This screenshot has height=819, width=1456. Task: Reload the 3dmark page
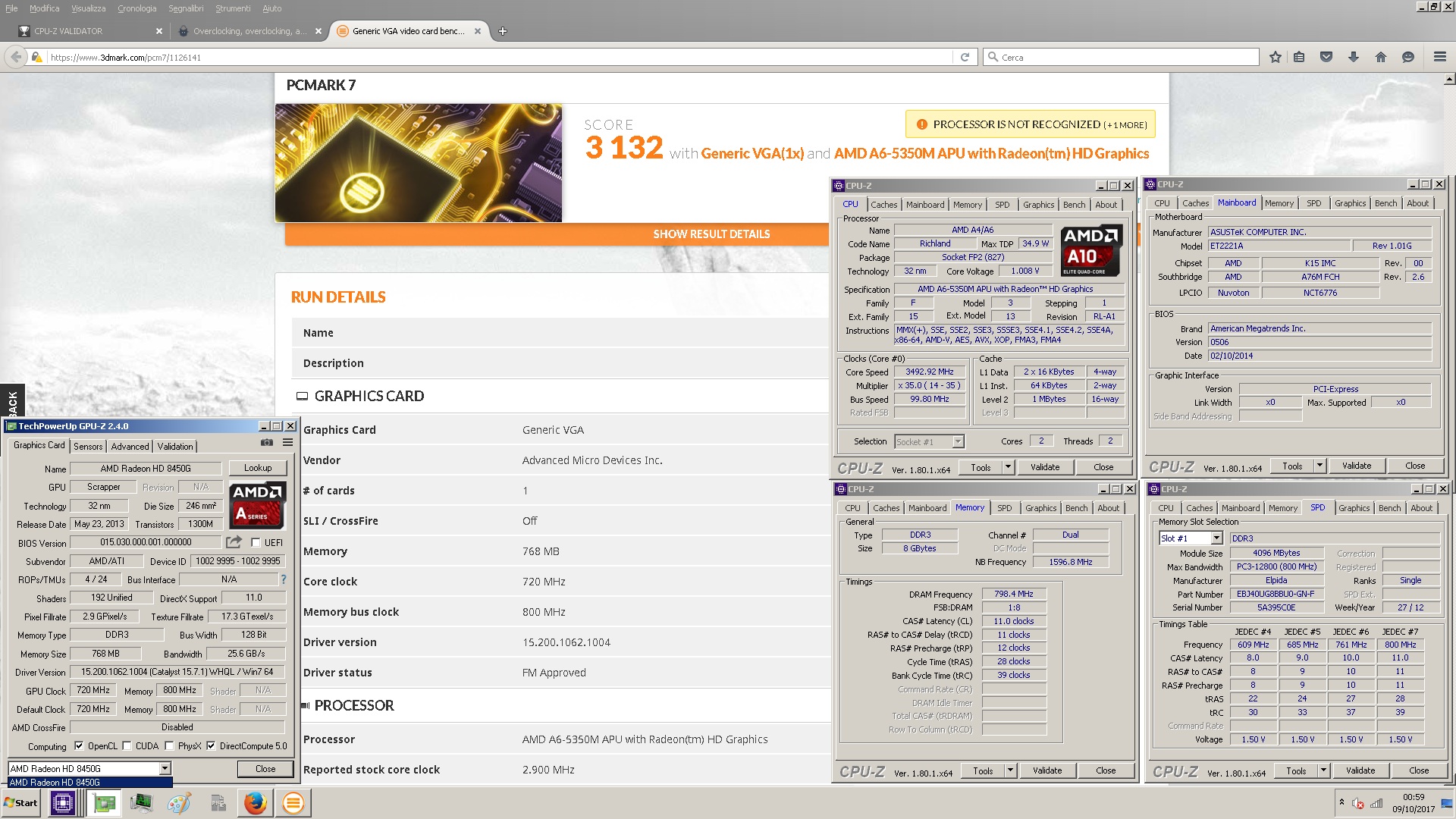point(965,57)
